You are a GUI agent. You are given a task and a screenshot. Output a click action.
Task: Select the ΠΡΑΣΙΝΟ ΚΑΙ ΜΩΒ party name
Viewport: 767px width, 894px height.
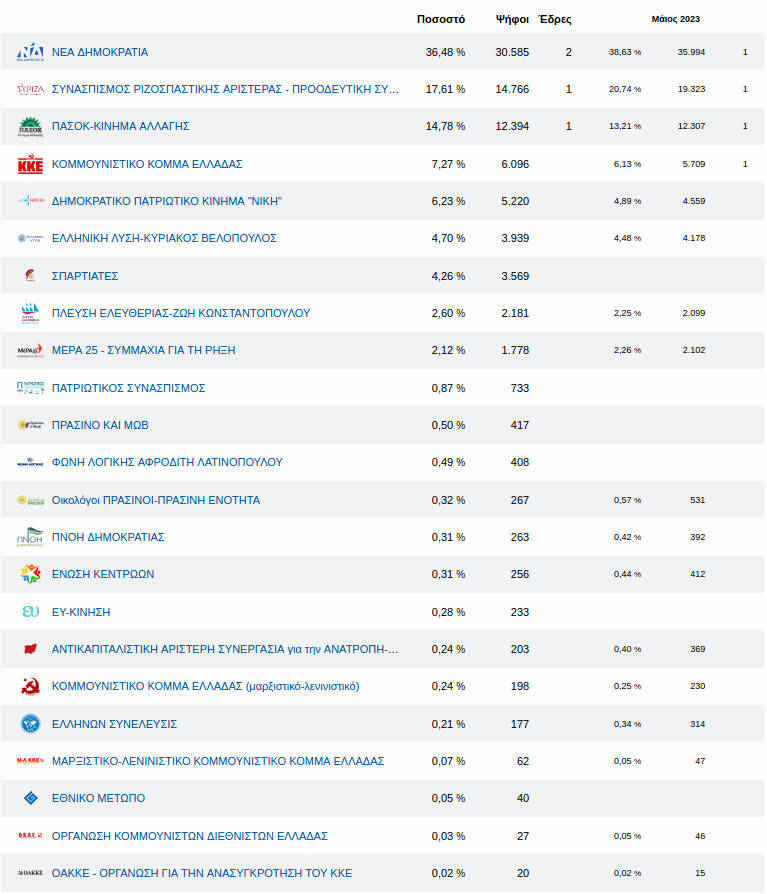(x=100, y=425)
